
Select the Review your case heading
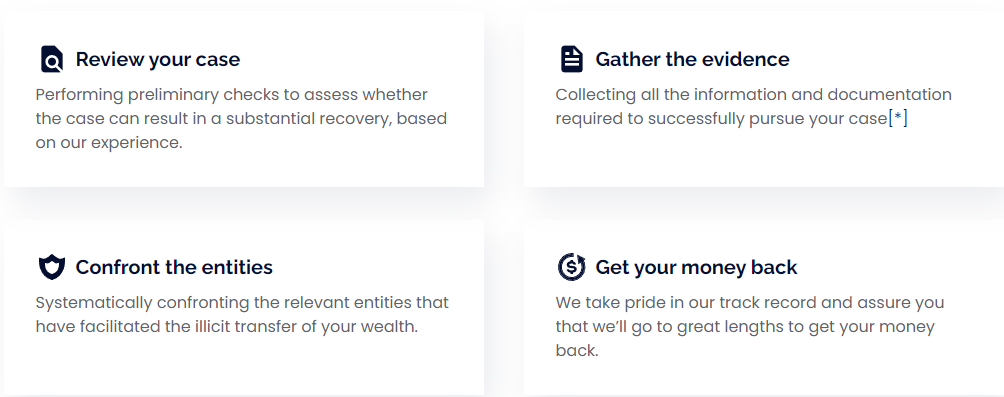coord(158,60)
